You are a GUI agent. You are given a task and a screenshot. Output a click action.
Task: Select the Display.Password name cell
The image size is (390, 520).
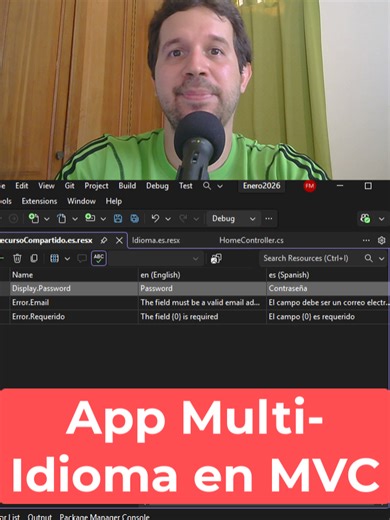[73, 288]
